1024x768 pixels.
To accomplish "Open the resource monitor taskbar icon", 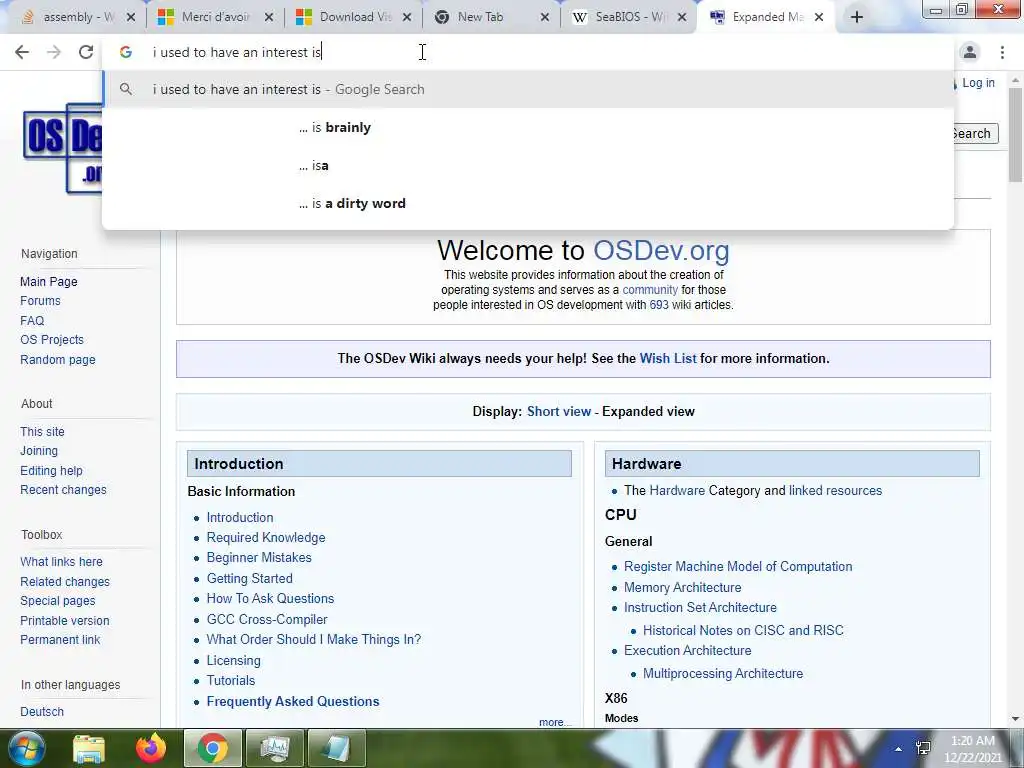I will [274, 748].
